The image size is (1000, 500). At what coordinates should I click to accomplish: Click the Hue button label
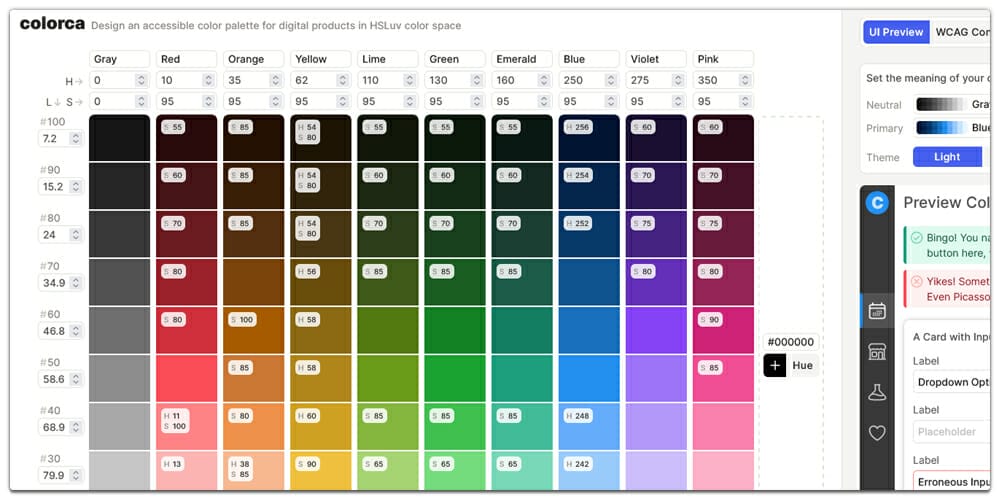802,366
